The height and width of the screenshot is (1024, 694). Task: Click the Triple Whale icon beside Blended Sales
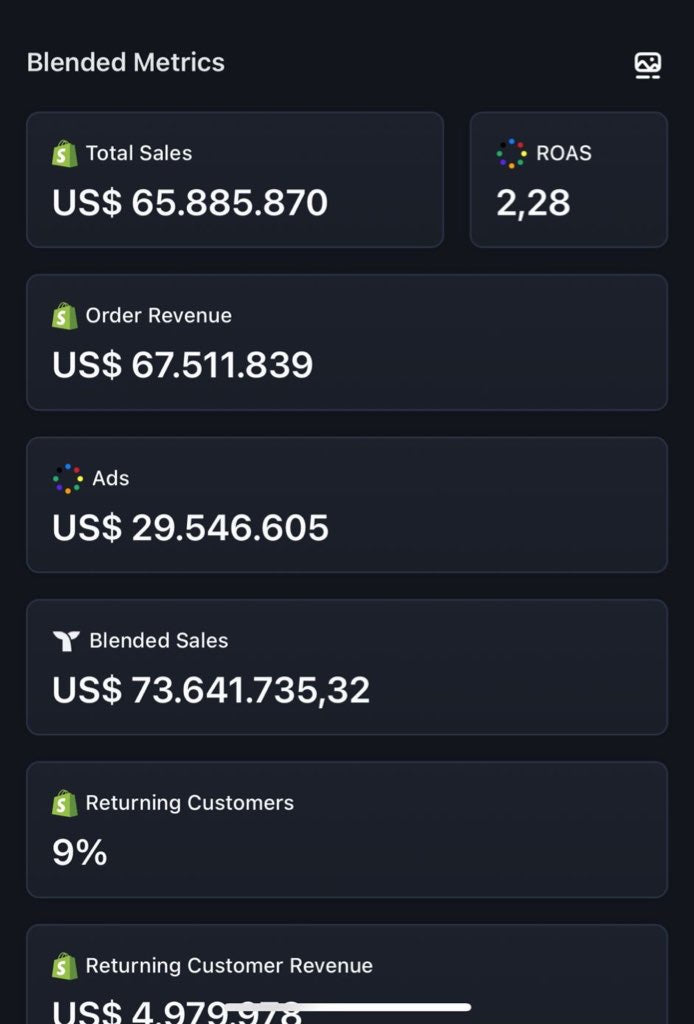(66, 641)
